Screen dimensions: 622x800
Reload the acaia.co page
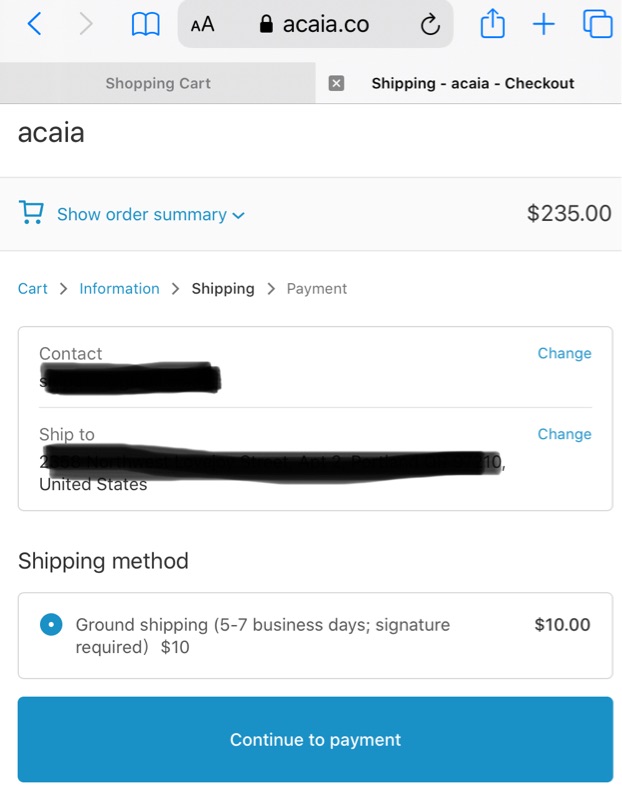[x=430, y=25]
